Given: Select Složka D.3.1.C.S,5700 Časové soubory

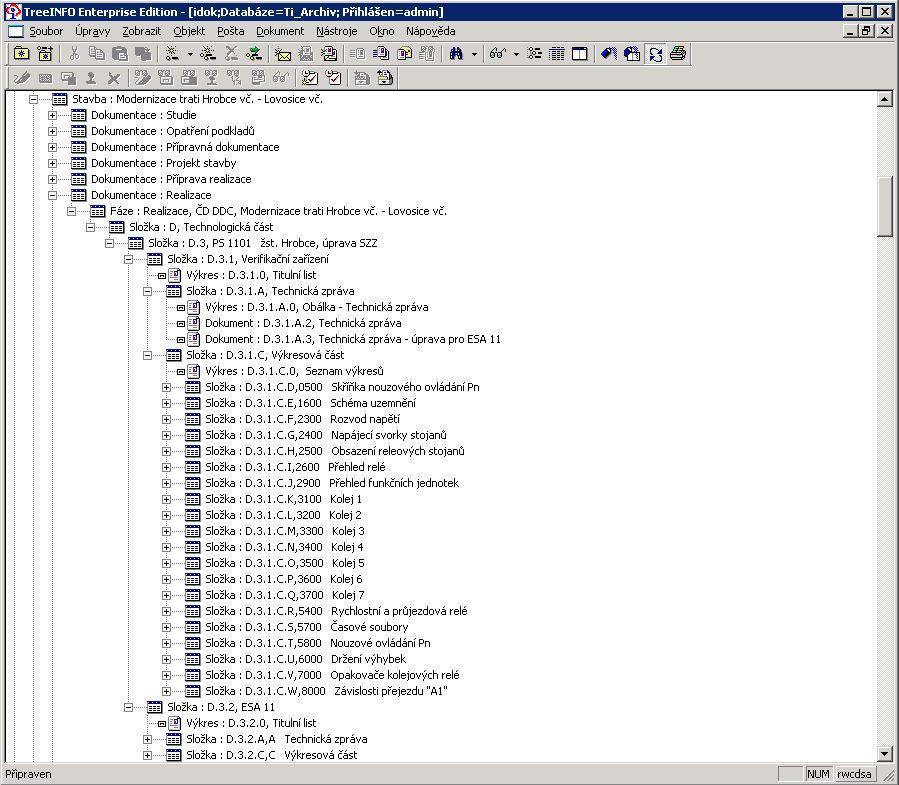Looking at the screenshot, I should (307, 627).
